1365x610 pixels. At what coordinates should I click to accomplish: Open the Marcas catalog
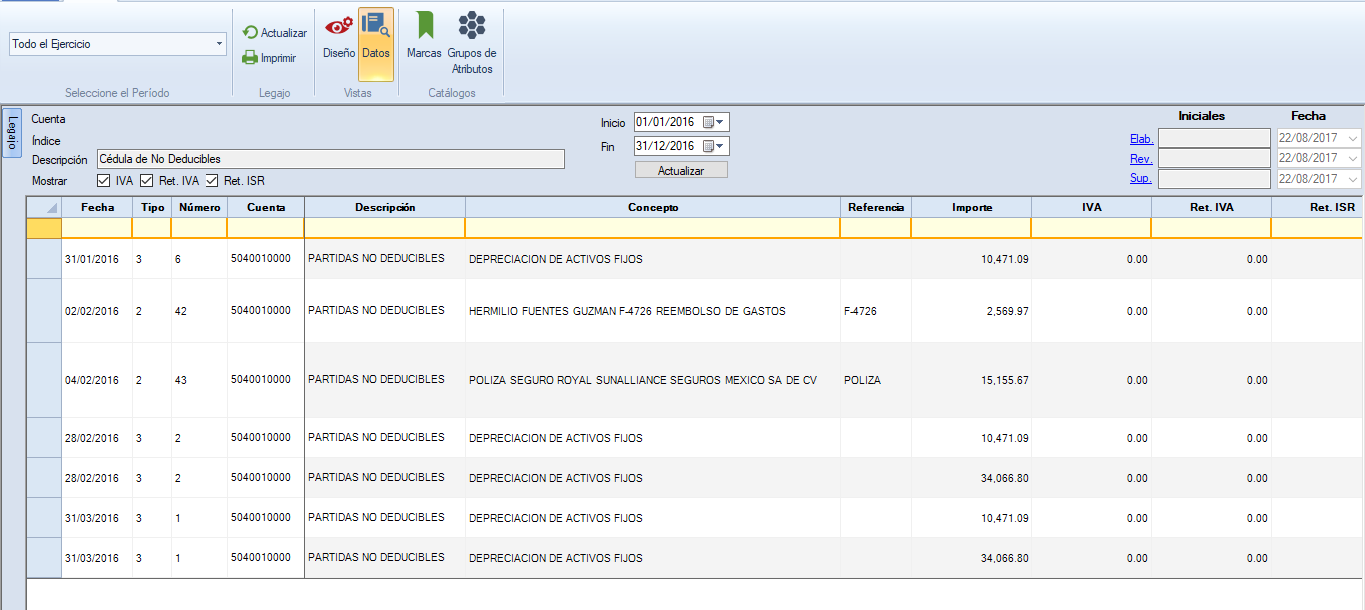424,37
